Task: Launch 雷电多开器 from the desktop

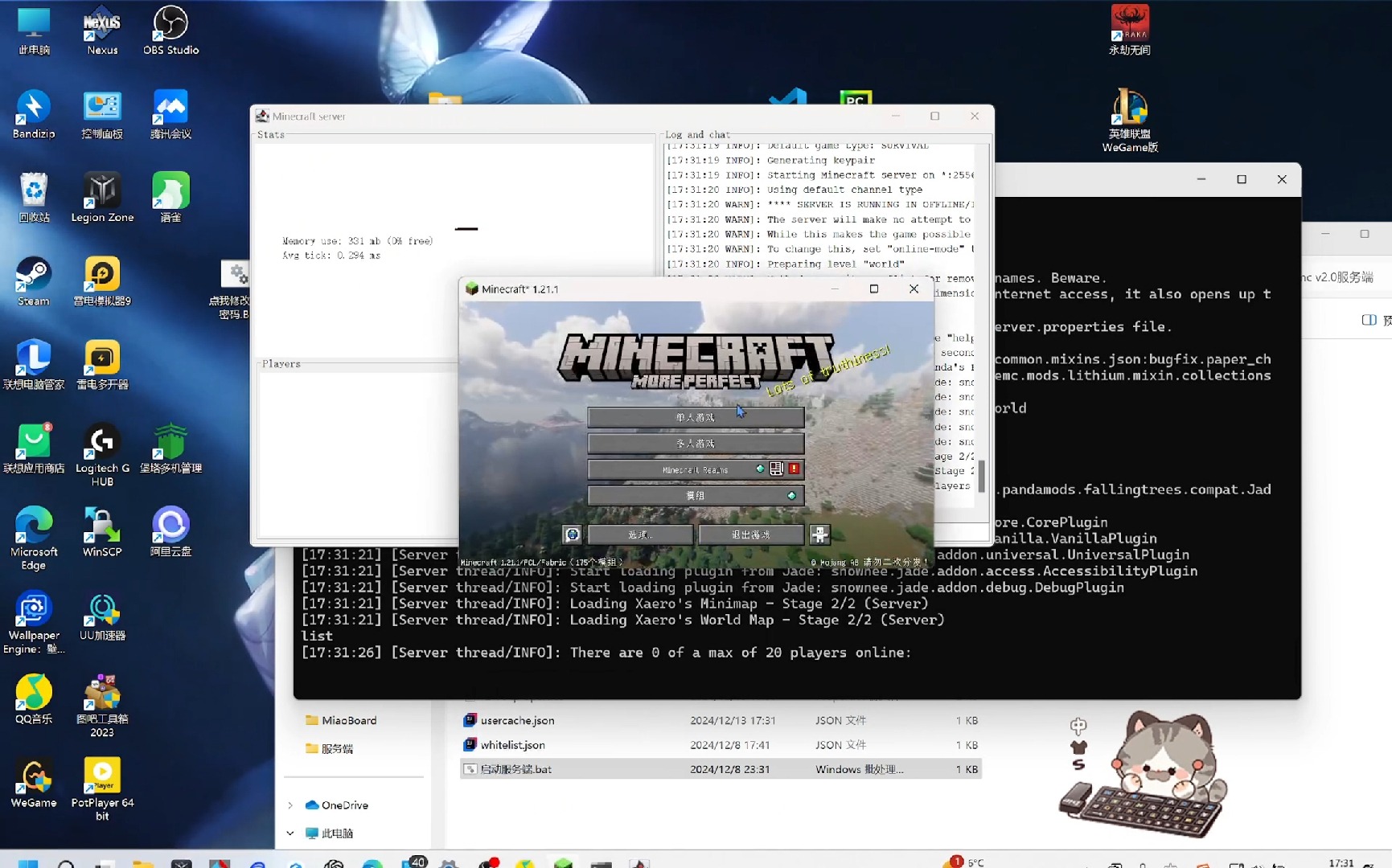Action: point(102,365)
